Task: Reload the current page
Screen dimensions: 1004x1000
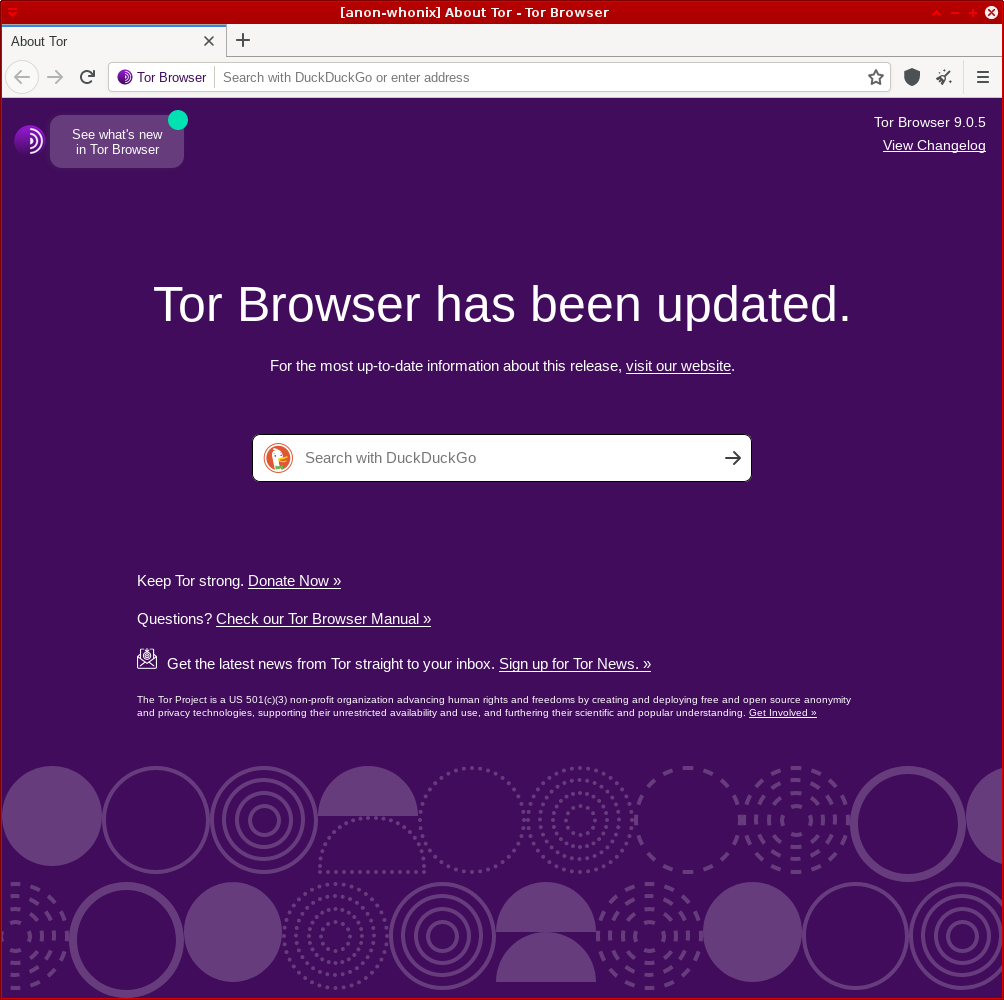Action: pyautogui.click(x=88, y=77)
